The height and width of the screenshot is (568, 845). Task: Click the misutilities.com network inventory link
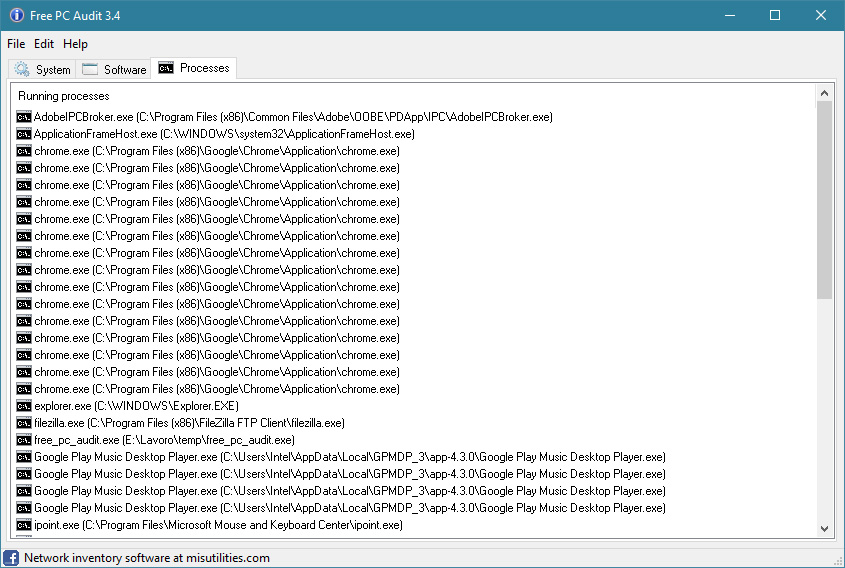click(147, 558)
